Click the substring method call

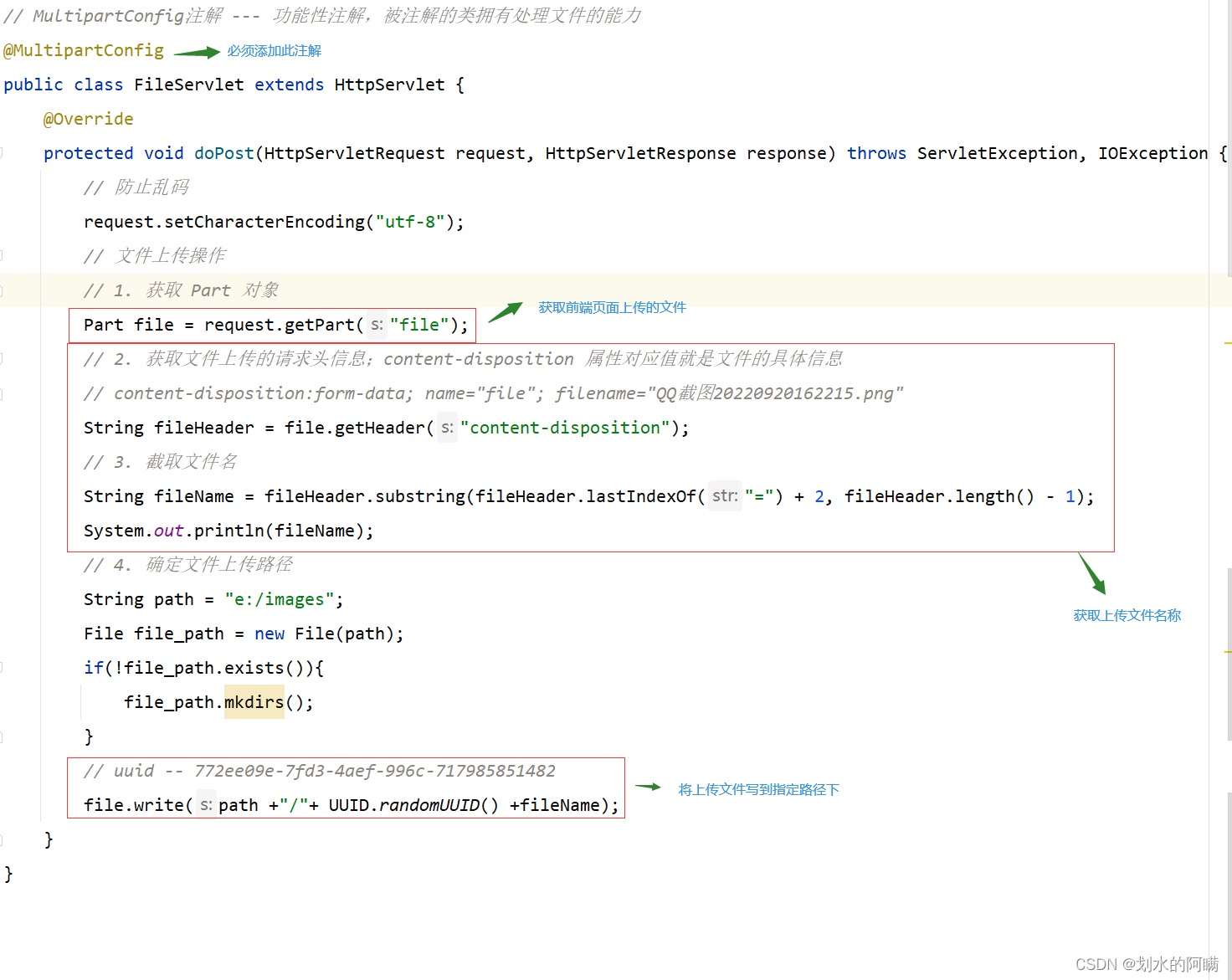[420, 496]
